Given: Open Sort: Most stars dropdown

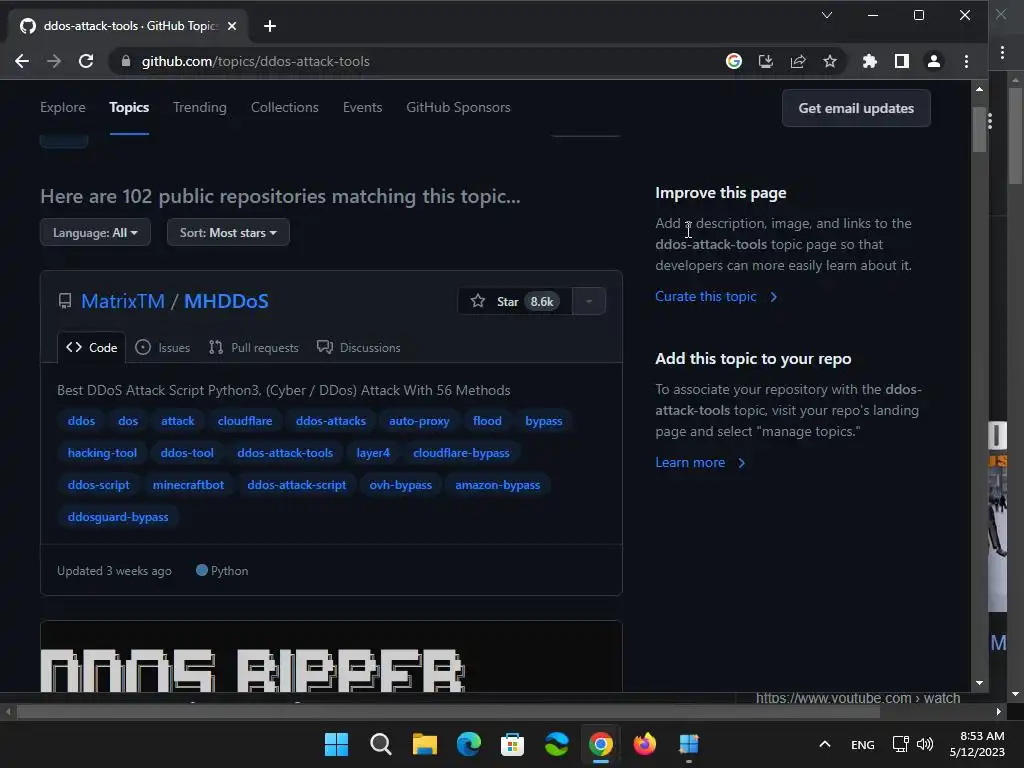Looking at the screenshot, I should pyautogui.click(x=228, y=232).
